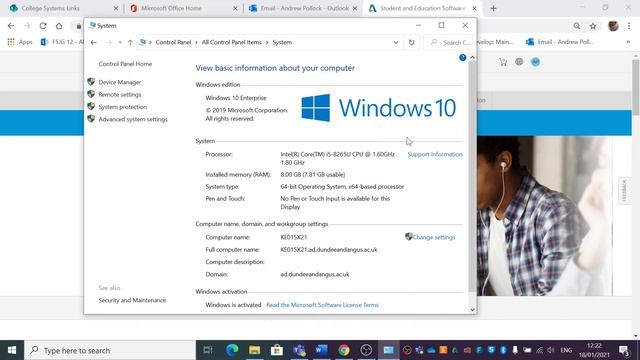Screen dimensions: 640x360
Task: Show more bookmarks chevron
Action: pos(628,42)
